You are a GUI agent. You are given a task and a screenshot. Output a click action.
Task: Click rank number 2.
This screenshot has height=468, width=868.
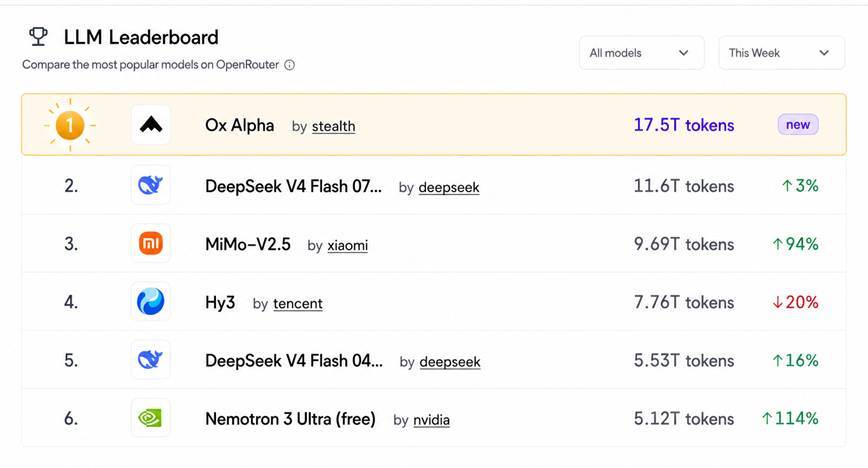tap(71, 186)
